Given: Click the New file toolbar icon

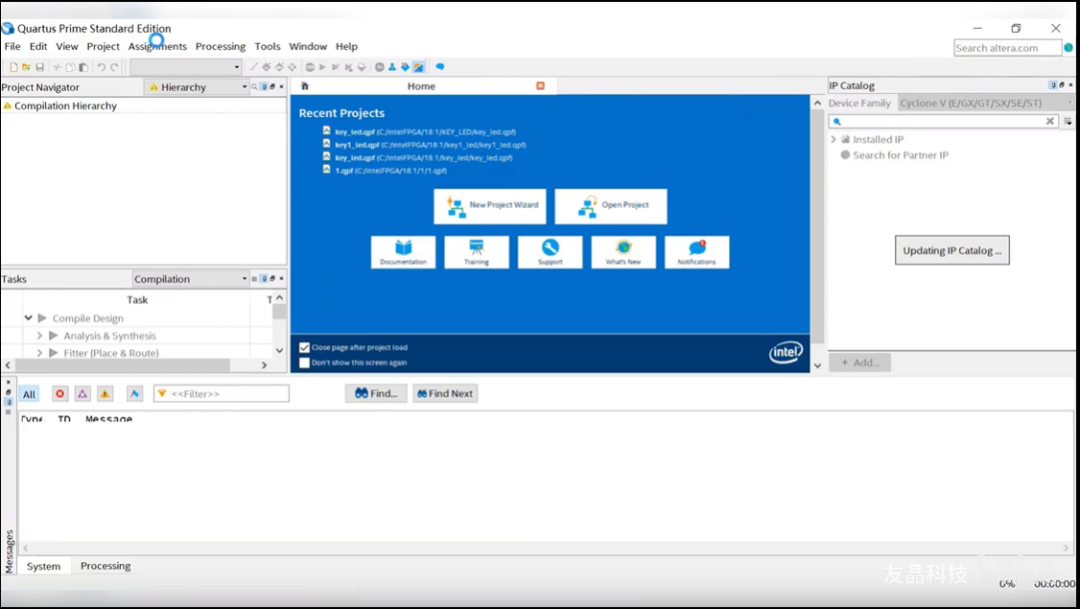Looking at the screenshot, I should (x=13, y=67).
